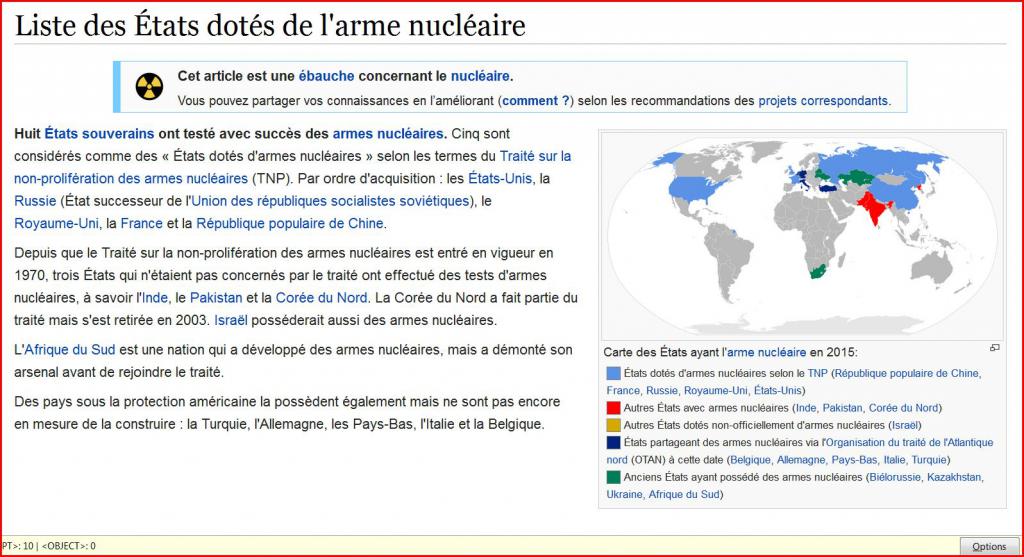Viewport: 1024px width, 557px height.
Task: Open the 'Russie' link in the map legend
Action: tap(662, 390)
